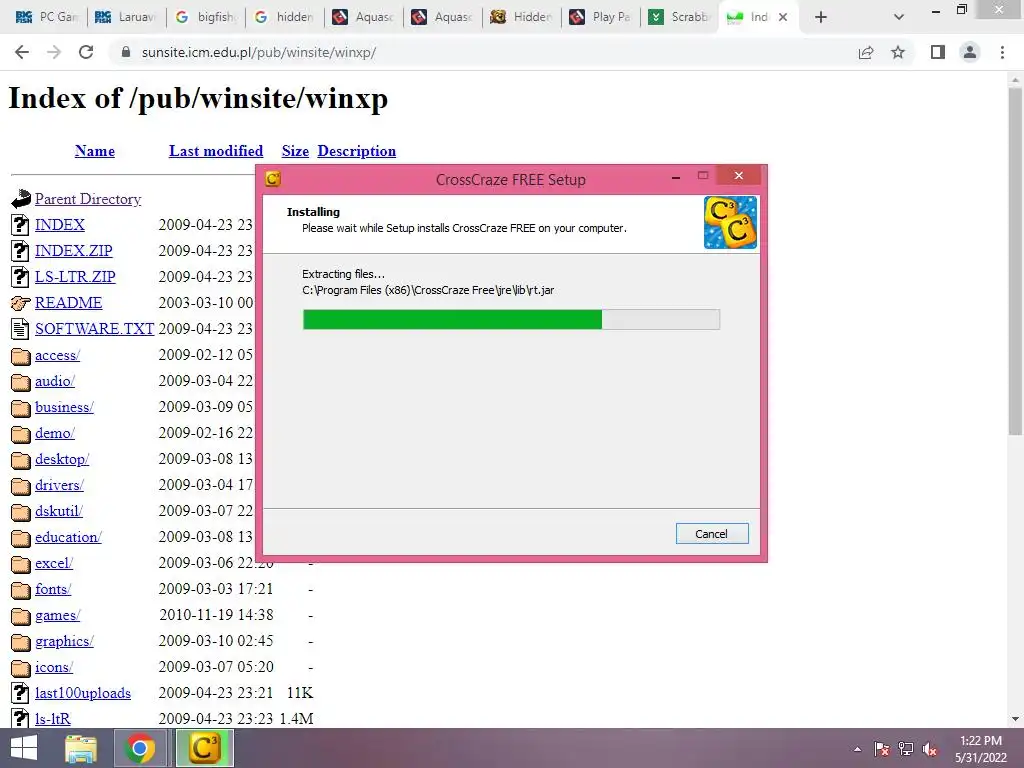Click CrossCraze icon in setup title bar
The height and width of the screenshot is (768, 1024).
click(x=273, y=179)
